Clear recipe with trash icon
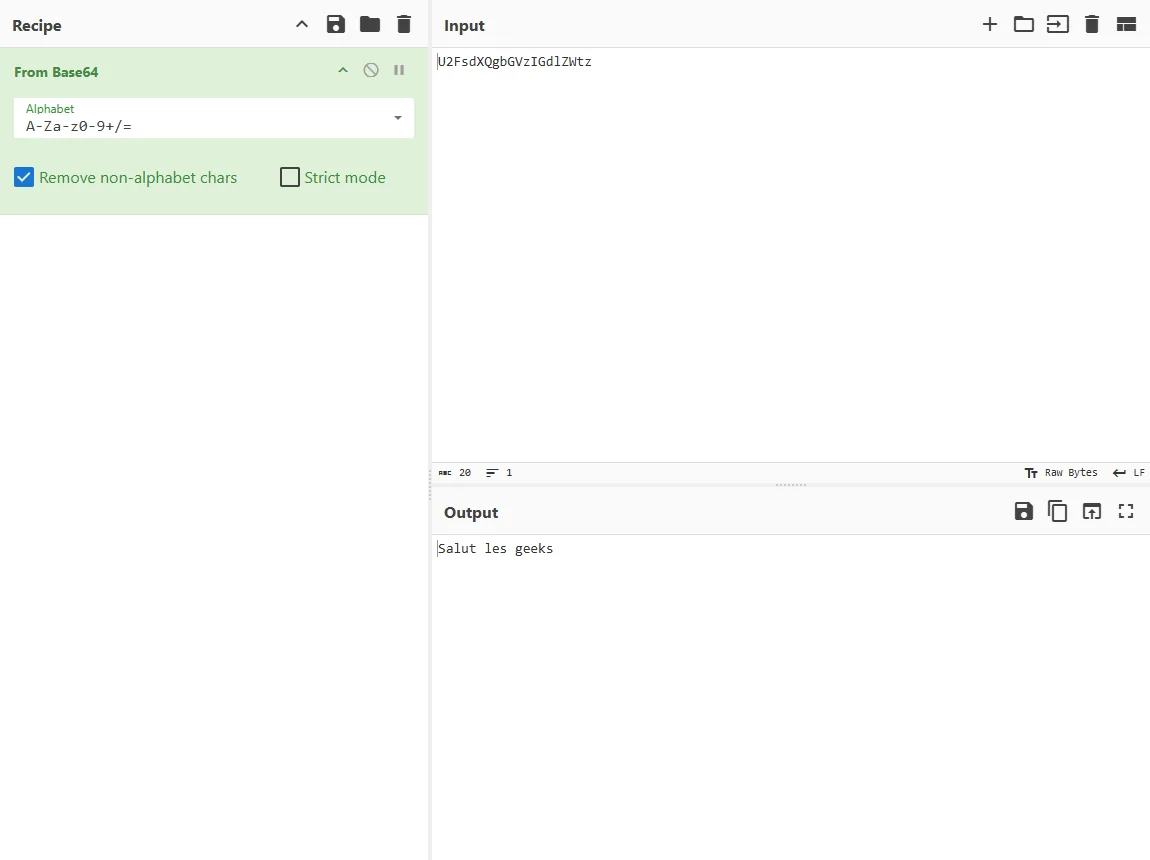 tap(403, 24)
